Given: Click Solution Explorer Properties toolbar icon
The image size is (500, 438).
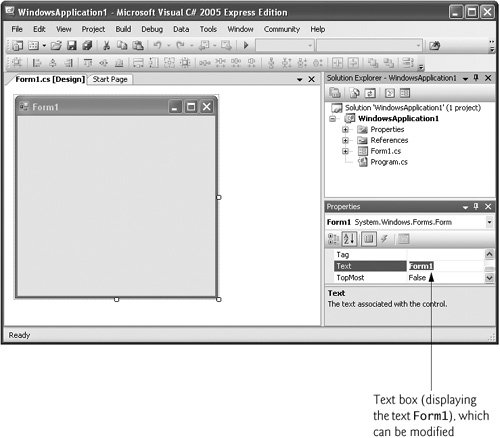Looking at the screenshot, I should [335, 93].
